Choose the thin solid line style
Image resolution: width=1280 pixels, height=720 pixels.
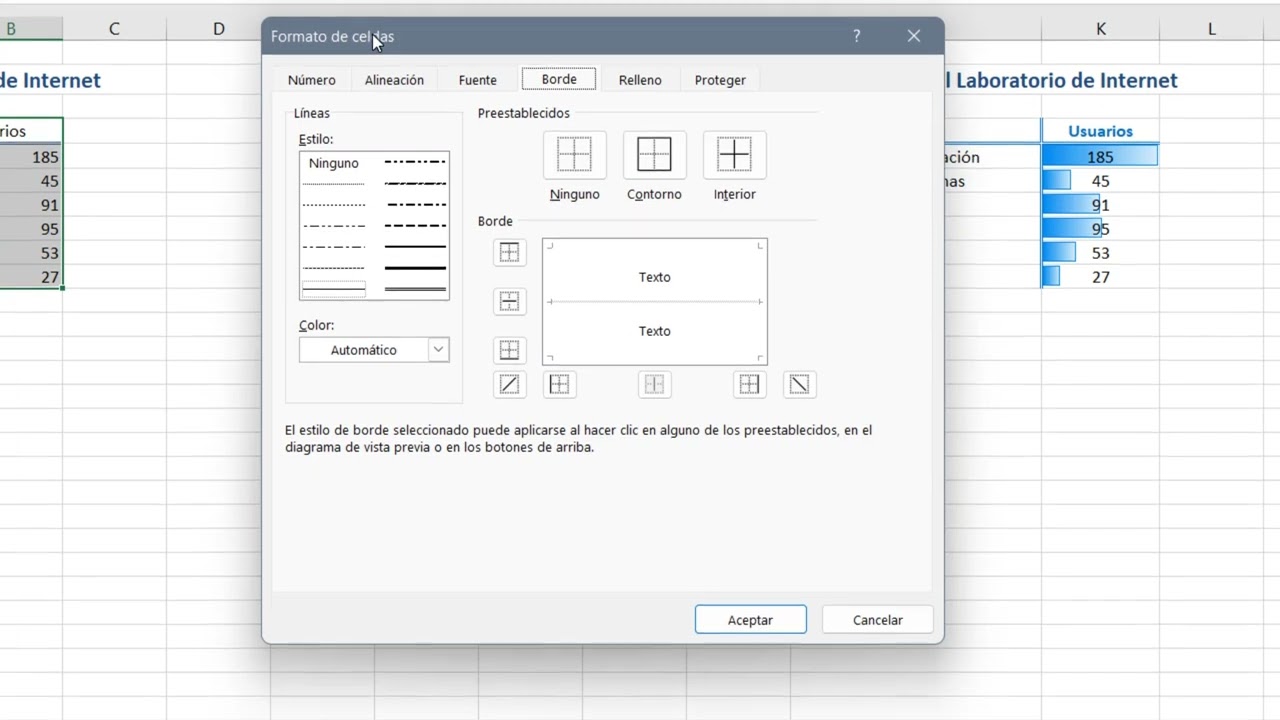tap(334, 289)
